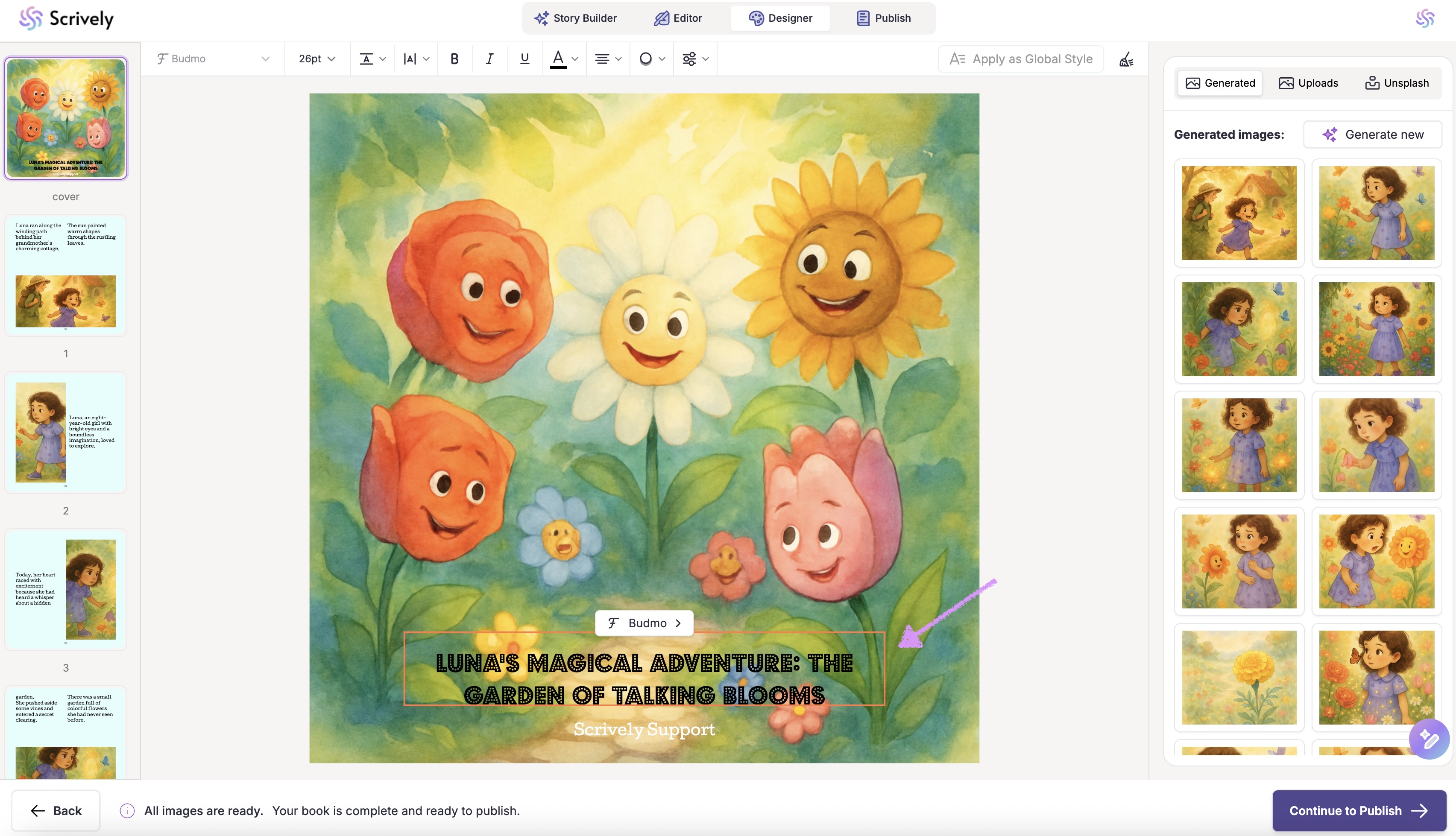This screenshot has width=1456, height=836.
Task: Open the text outline circle options
Action: [651, 58]
